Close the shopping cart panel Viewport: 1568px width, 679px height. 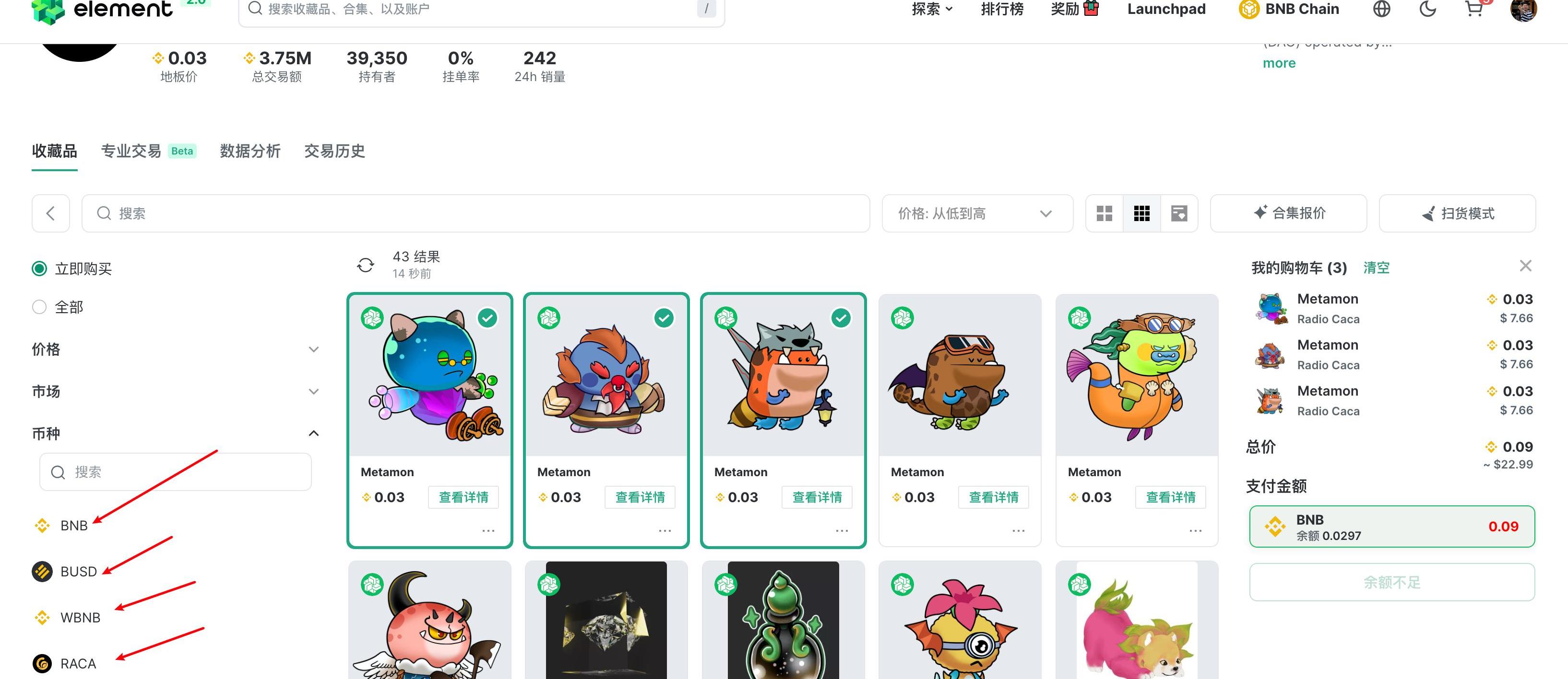1525,266
